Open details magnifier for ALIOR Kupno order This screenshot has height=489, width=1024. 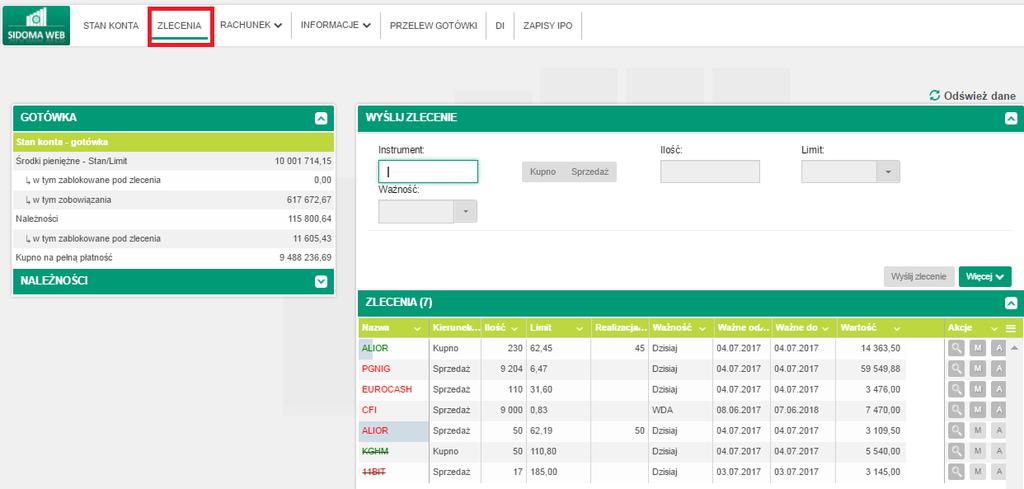tap(956, 349)
